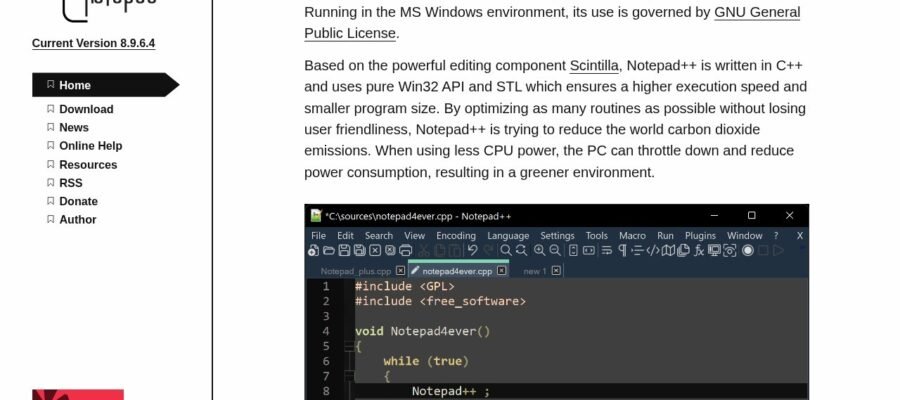The image size is (900, 400).
Task: Open the Donate sidebar link
Action: coord(78,201)
